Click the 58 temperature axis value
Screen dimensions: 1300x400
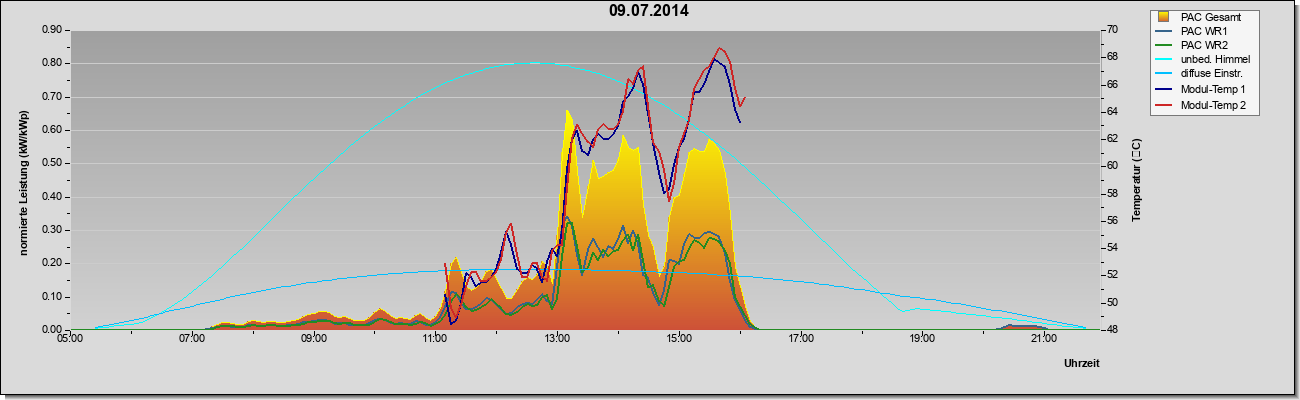click(x=1111, y=193)
